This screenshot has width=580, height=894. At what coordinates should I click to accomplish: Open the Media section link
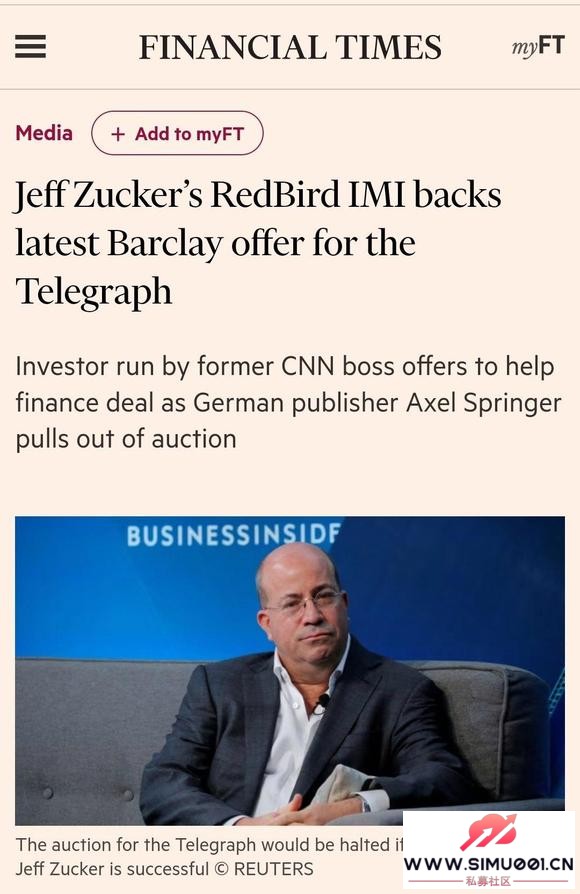coord(44,133)
